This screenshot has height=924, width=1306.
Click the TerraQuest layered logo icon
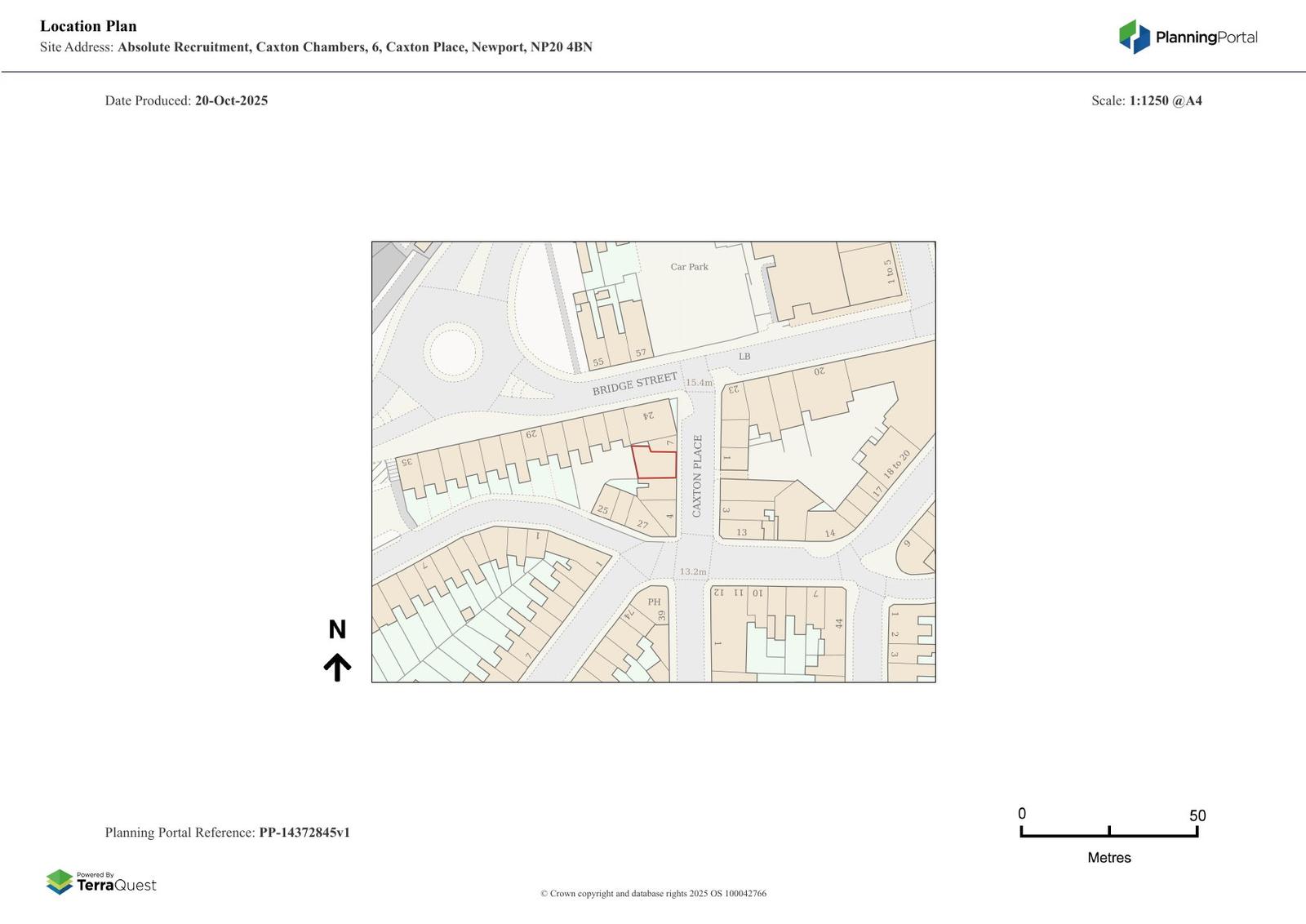(60, 882)
